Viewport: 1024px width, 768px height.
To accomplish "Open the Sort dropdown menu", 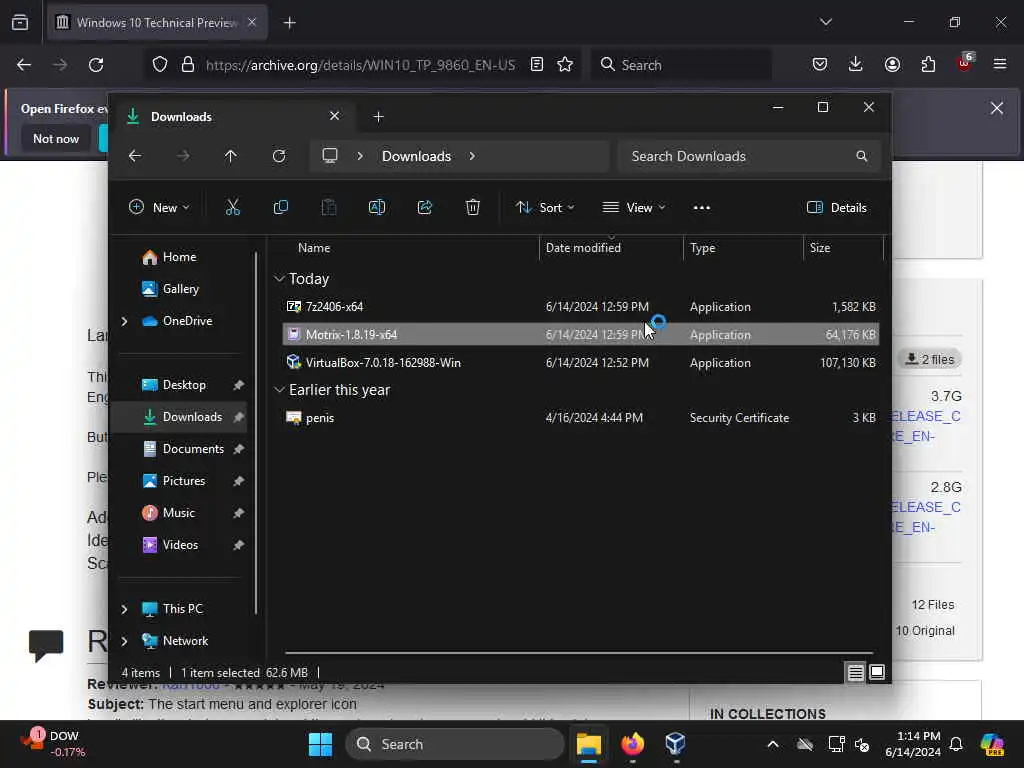I will pos(545,208).
